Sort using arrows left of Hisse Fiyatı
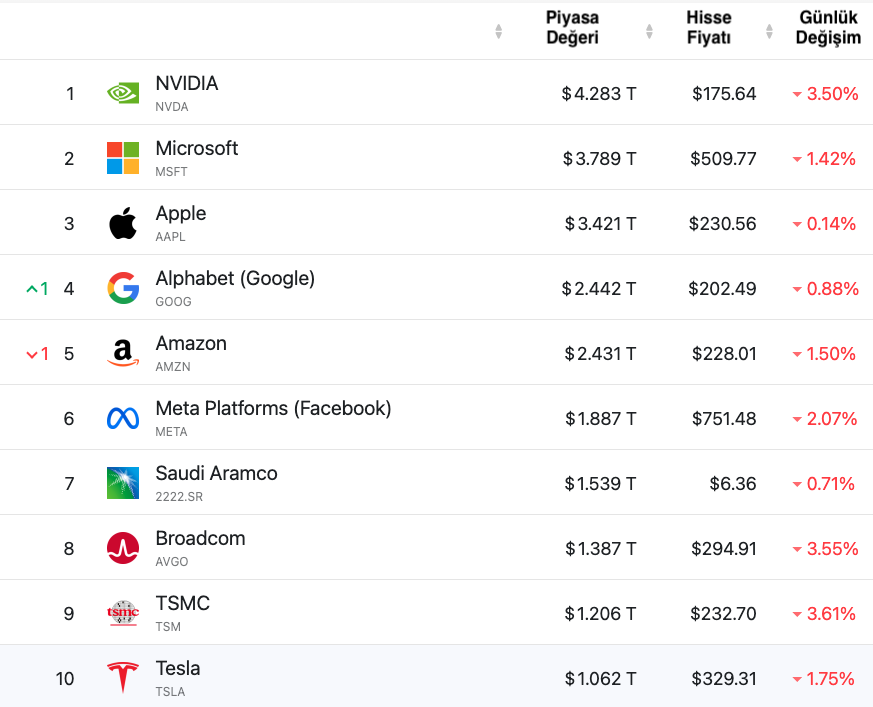This screenshot has height=707, width=873. coord(649,32)
